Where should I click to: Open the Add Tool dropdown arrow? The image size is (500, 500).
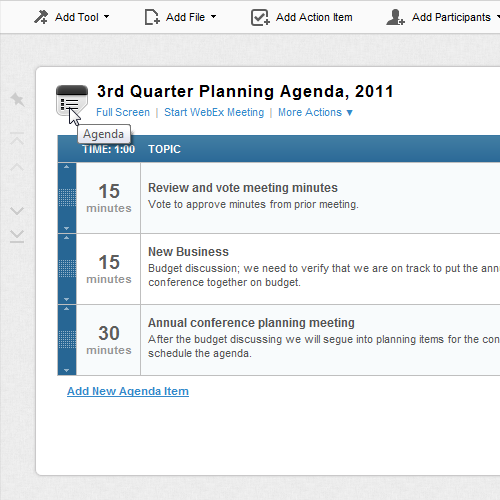[106, 16]
